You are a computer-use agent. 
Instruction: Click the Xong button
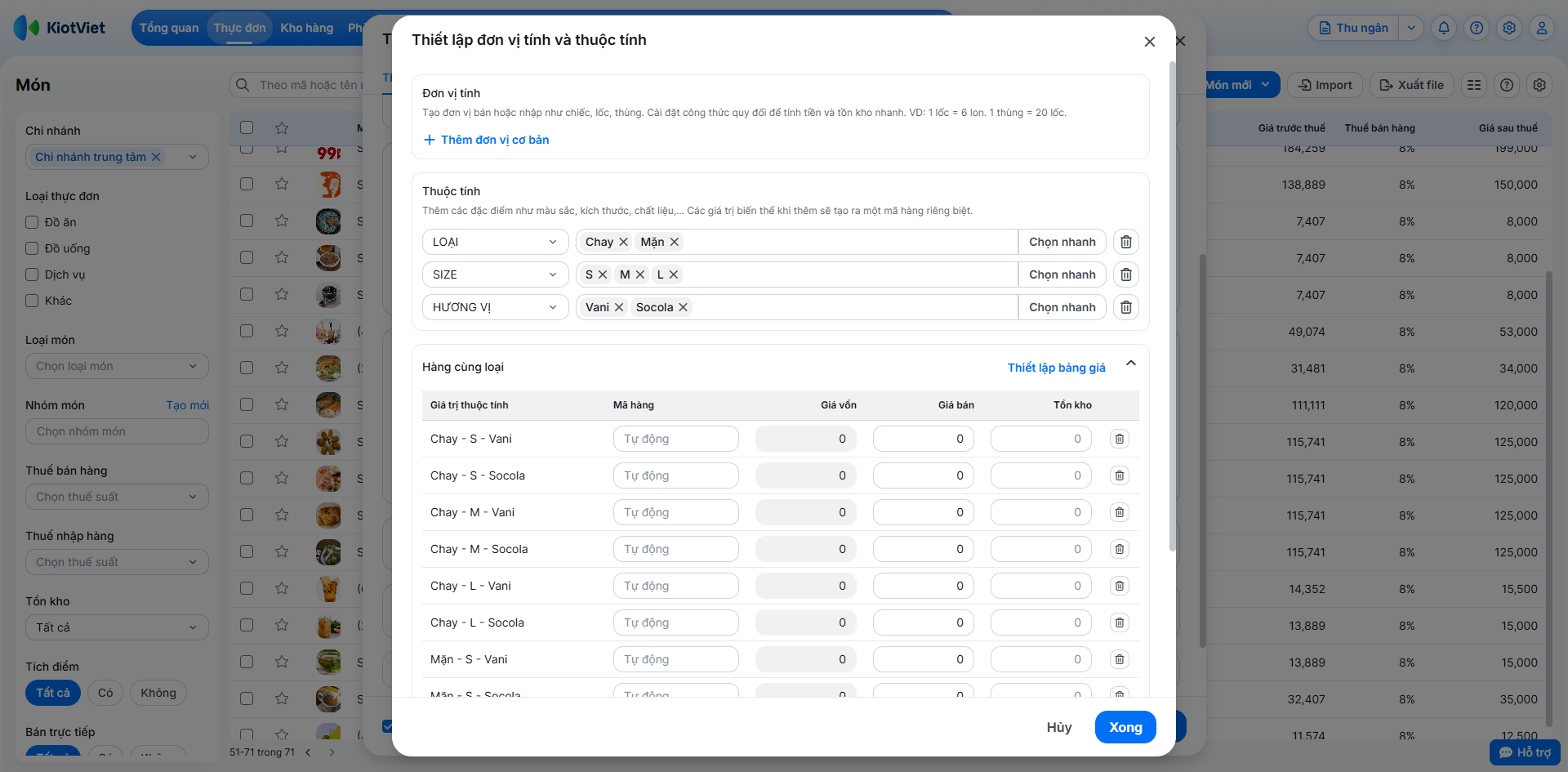[x=1125, y=727]
